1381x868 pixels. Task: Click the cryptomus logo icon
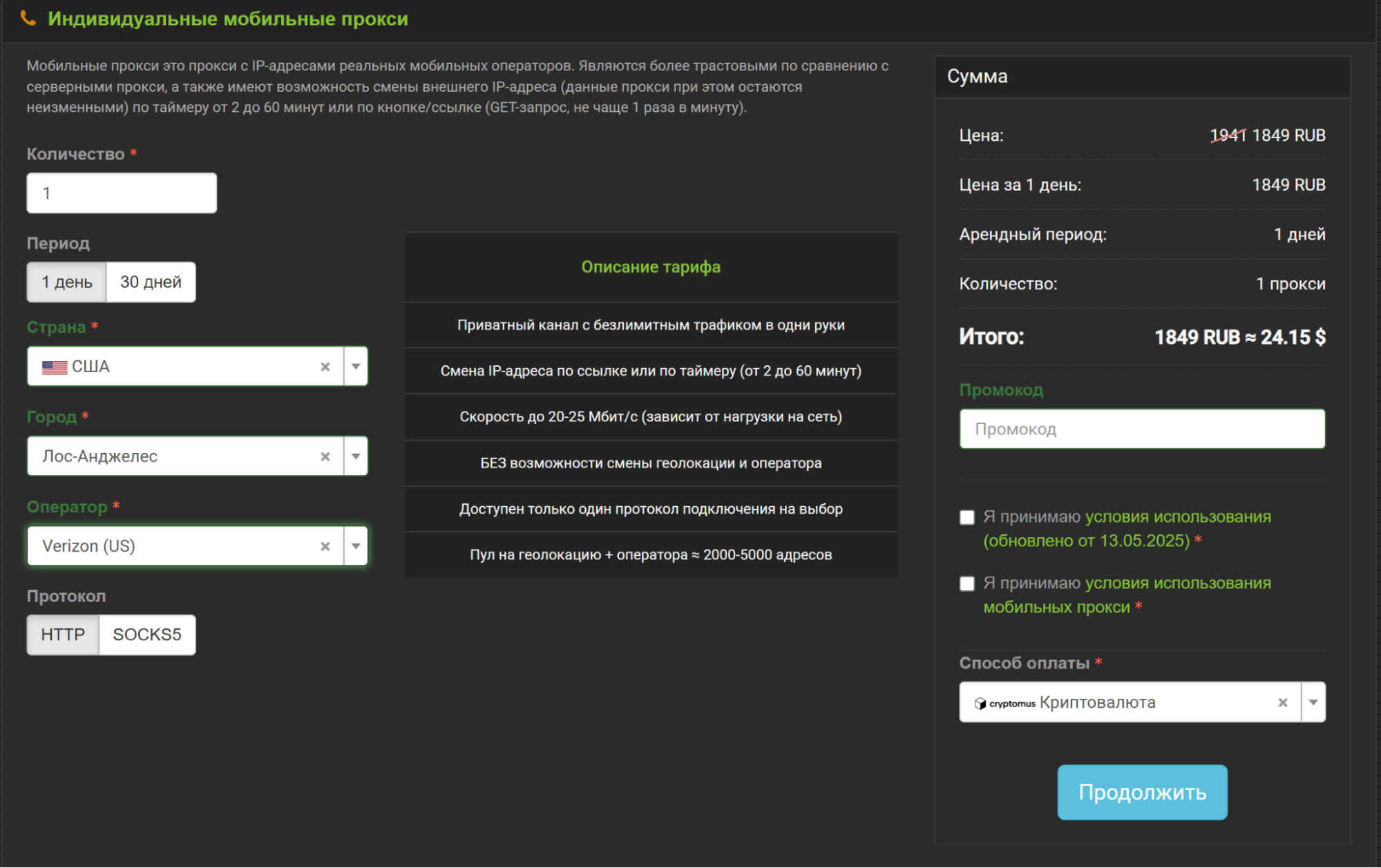coord(1004,703)
